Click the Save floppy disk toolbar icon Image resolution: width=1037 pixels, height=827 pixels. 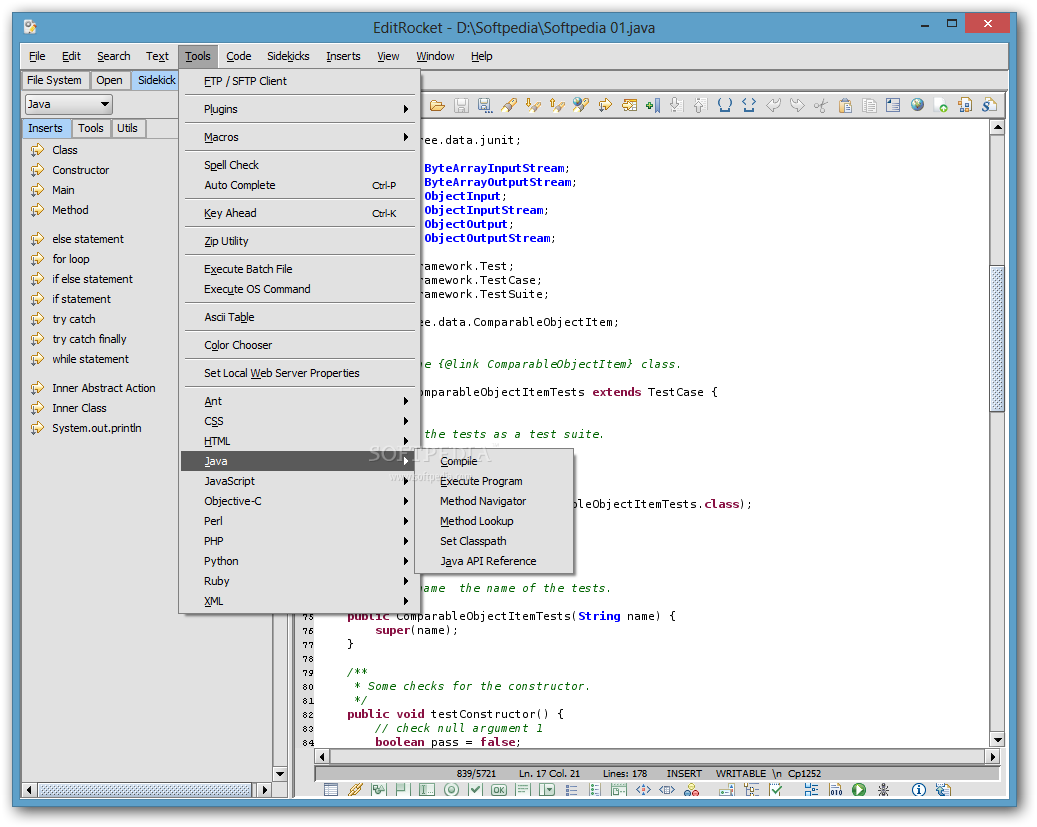click(461, 105)
